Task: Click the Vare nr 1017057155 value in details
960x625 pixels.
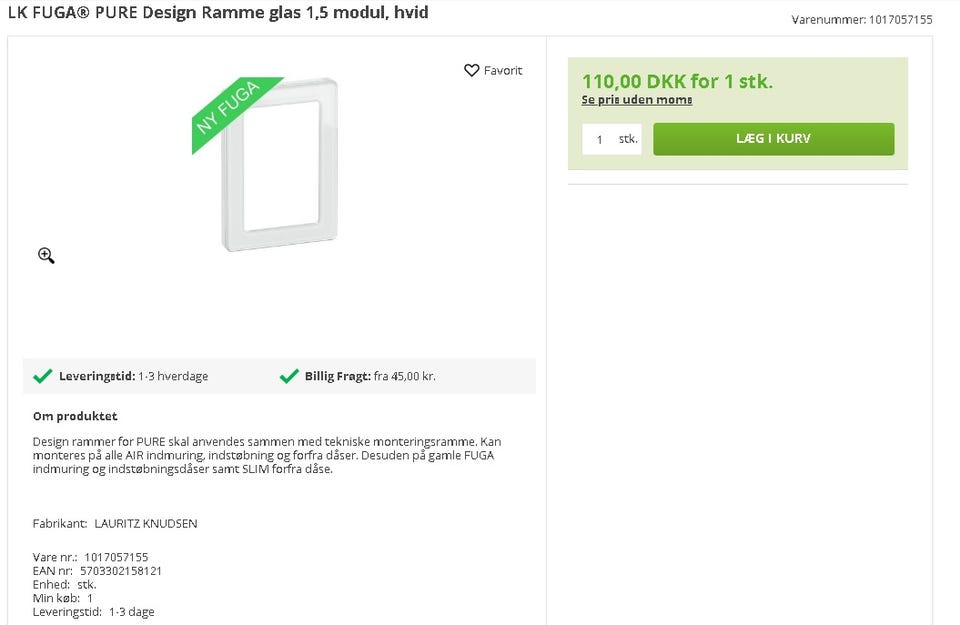Action: (116, 557)
